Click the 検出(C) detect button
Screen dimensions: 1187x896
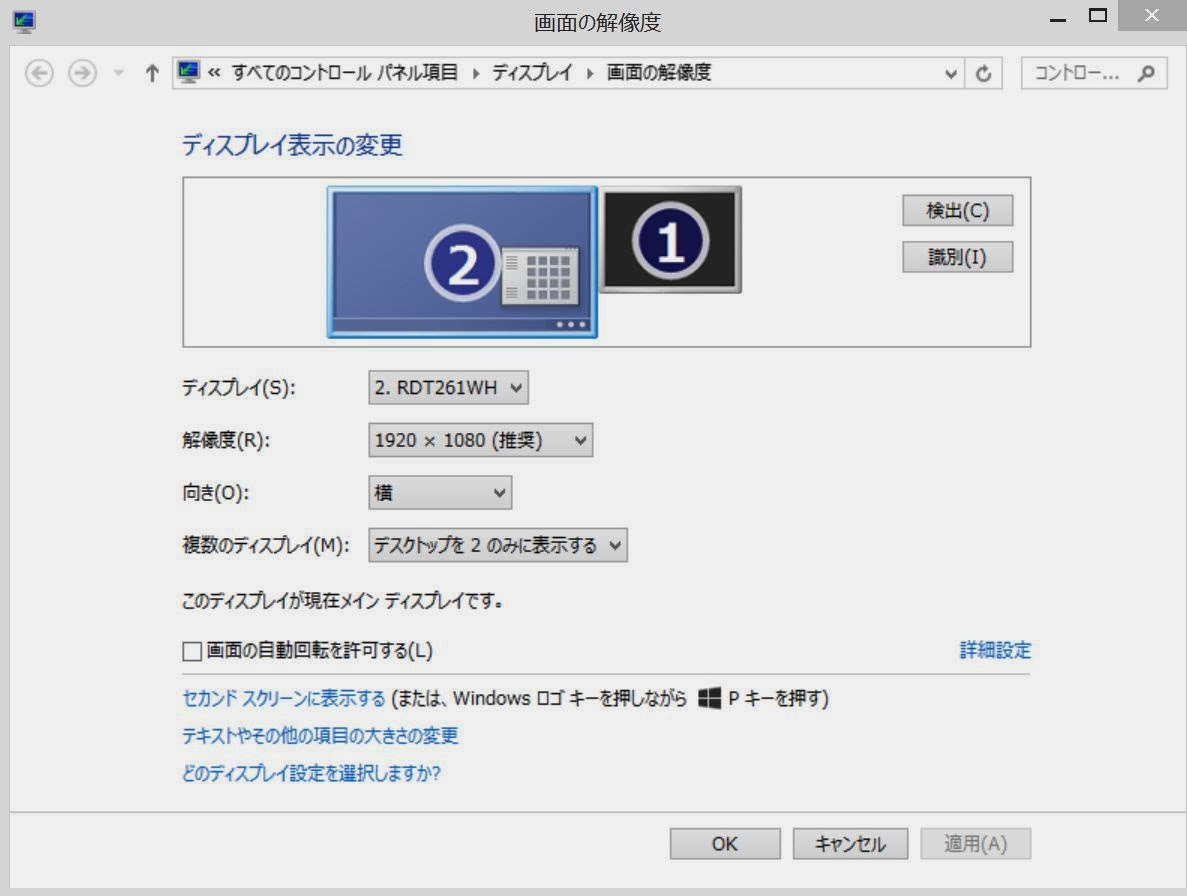(x=958, y=210)
